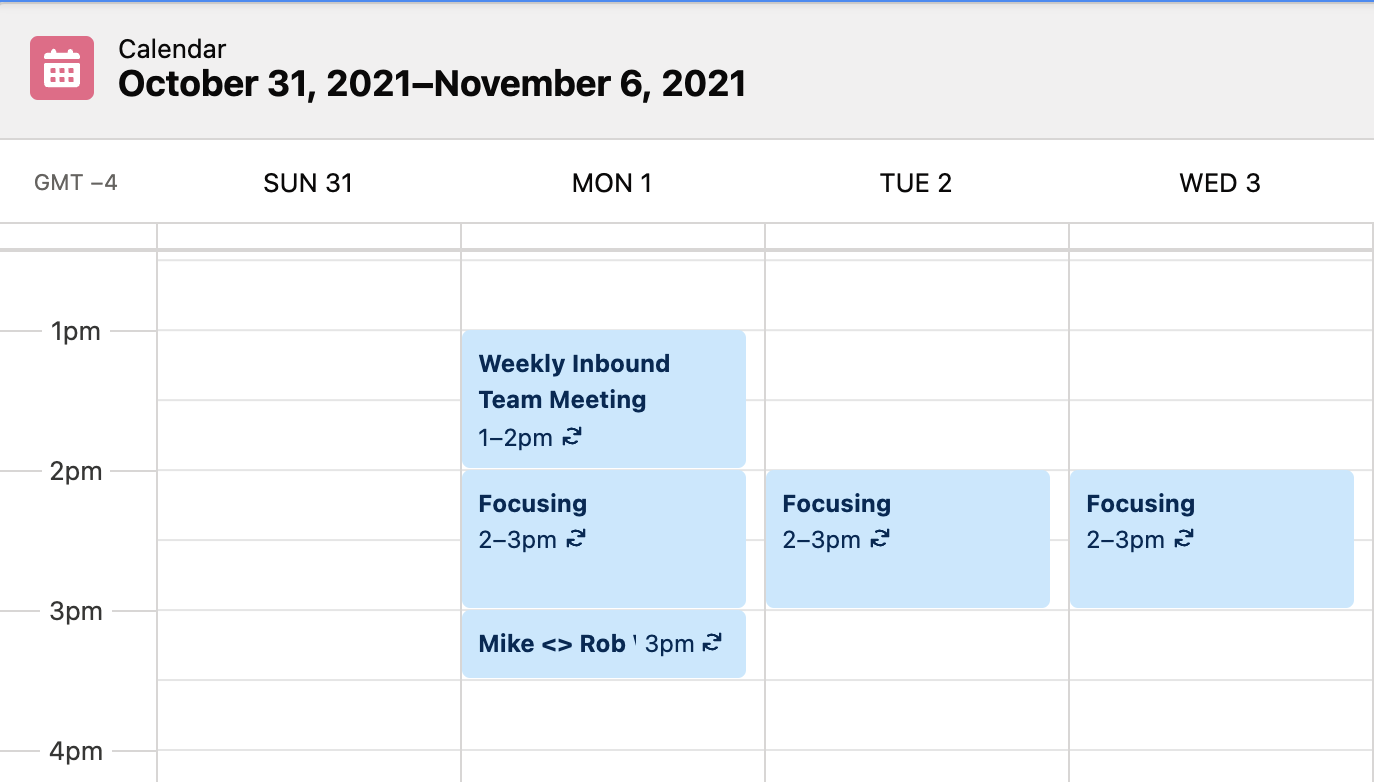Click recurring icon on Tuesday Focusing event
Viewport: 1374px width, 782px height.
pyautogui.click(x=880, y=539)
